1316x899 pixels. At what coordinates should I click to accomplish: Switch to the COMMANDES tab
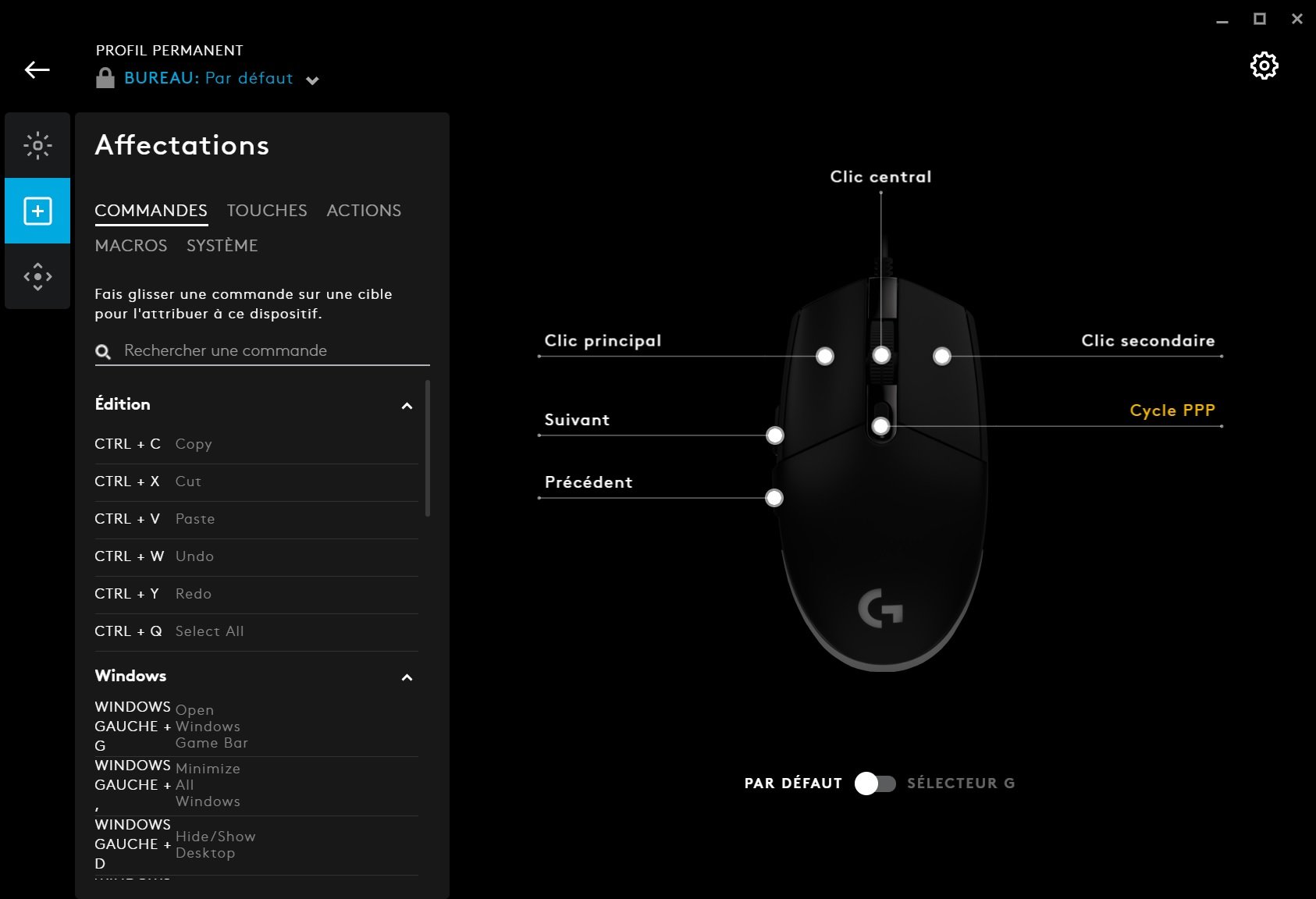click(x=151, y=211)
